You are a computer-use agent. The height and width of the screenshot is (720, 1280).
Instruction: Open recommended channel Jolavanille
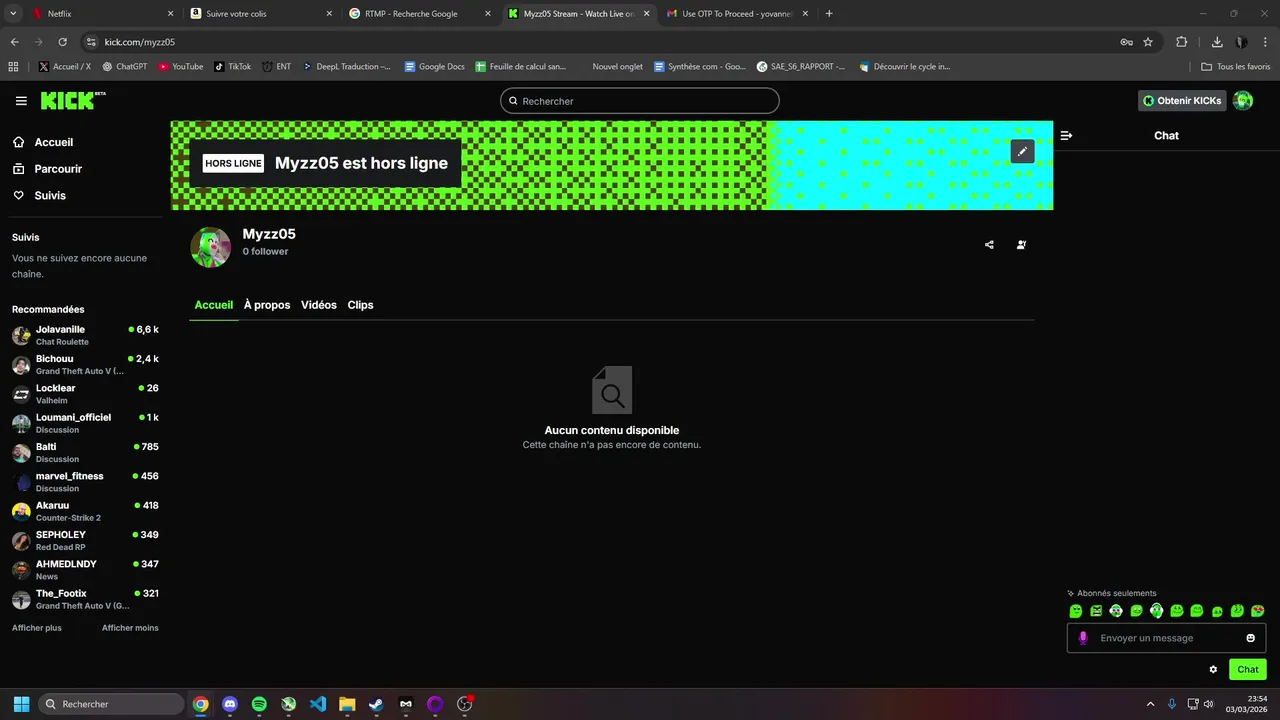(85, 335)
